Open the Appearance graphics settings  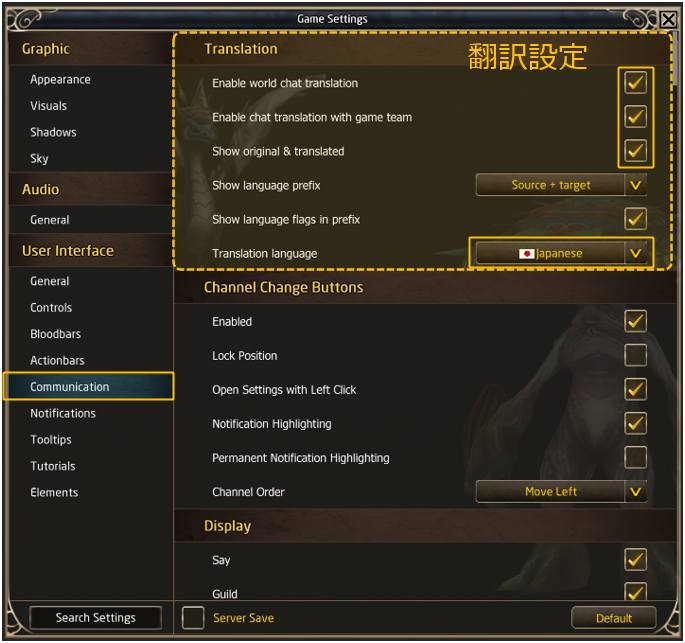(x=60, y=80)
